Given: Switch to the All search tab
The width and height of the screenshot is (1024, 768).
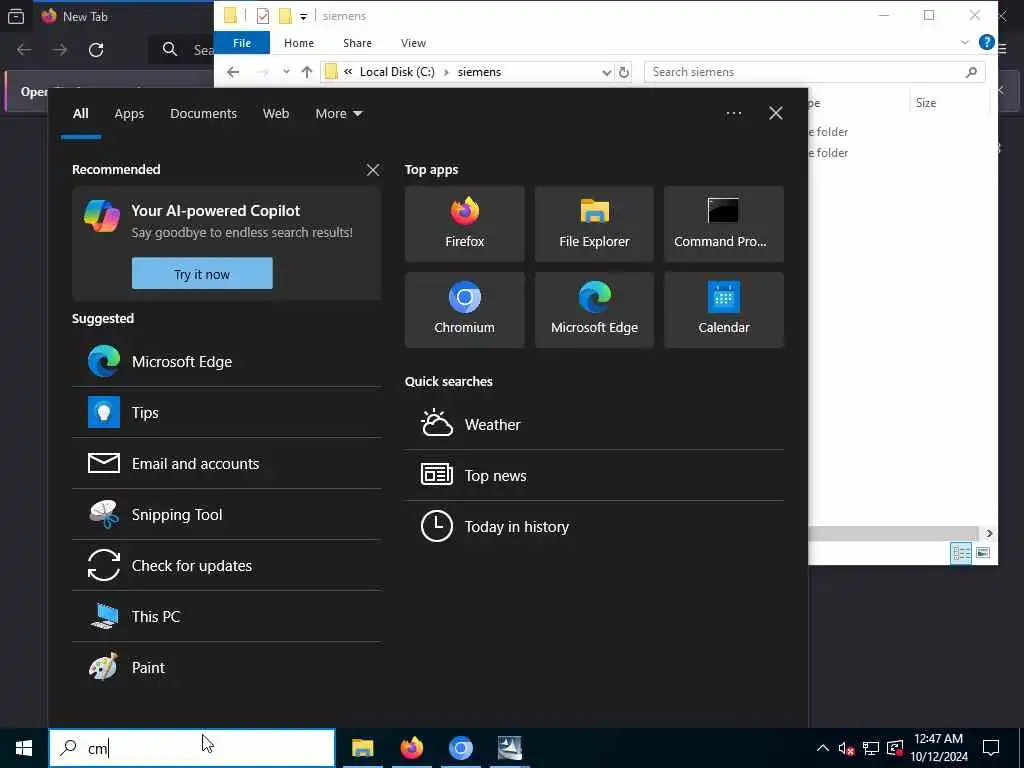Looking at the screenshot, I should coord(80,113).
